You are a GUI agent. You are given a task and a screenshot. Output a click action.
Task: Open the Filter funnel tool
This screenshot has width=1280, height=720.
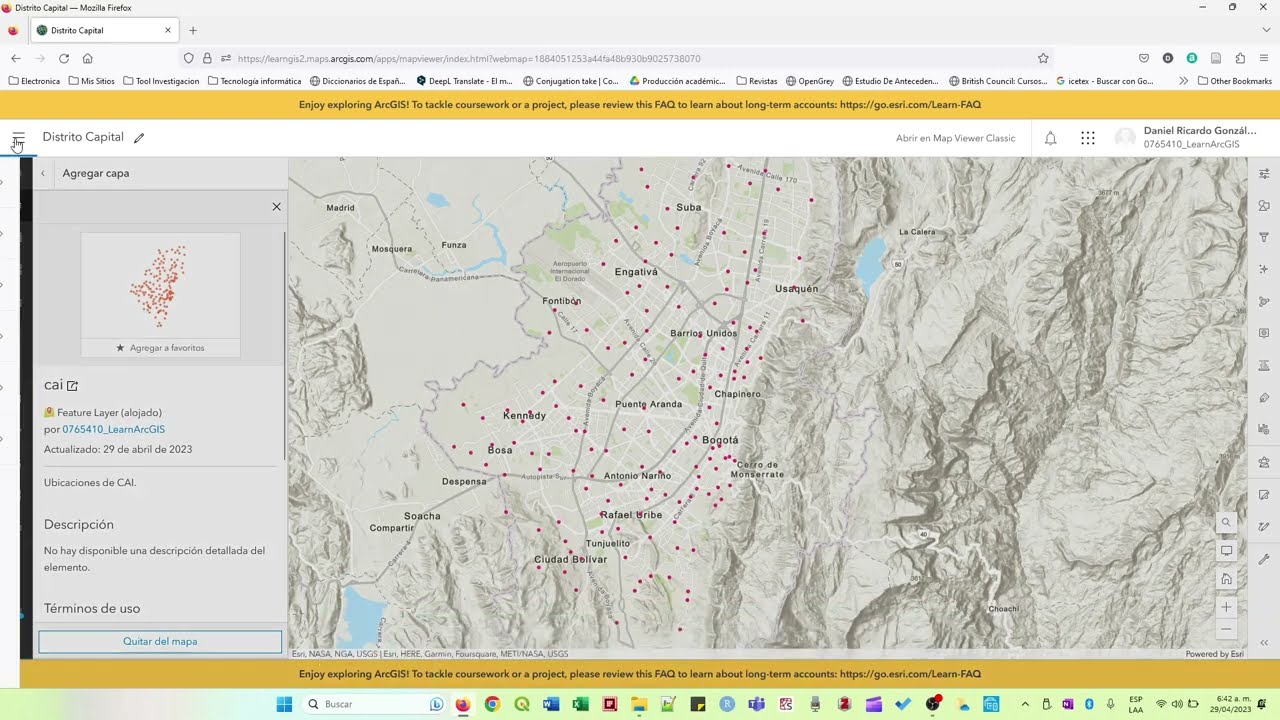(x=1264, y=237)
